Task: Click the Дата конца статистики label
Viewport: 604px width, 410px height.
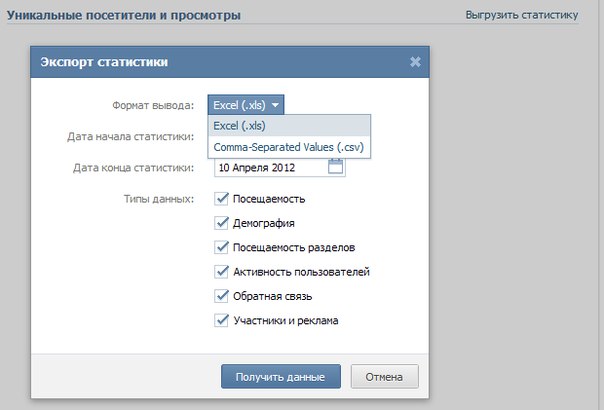Action: 134,168
